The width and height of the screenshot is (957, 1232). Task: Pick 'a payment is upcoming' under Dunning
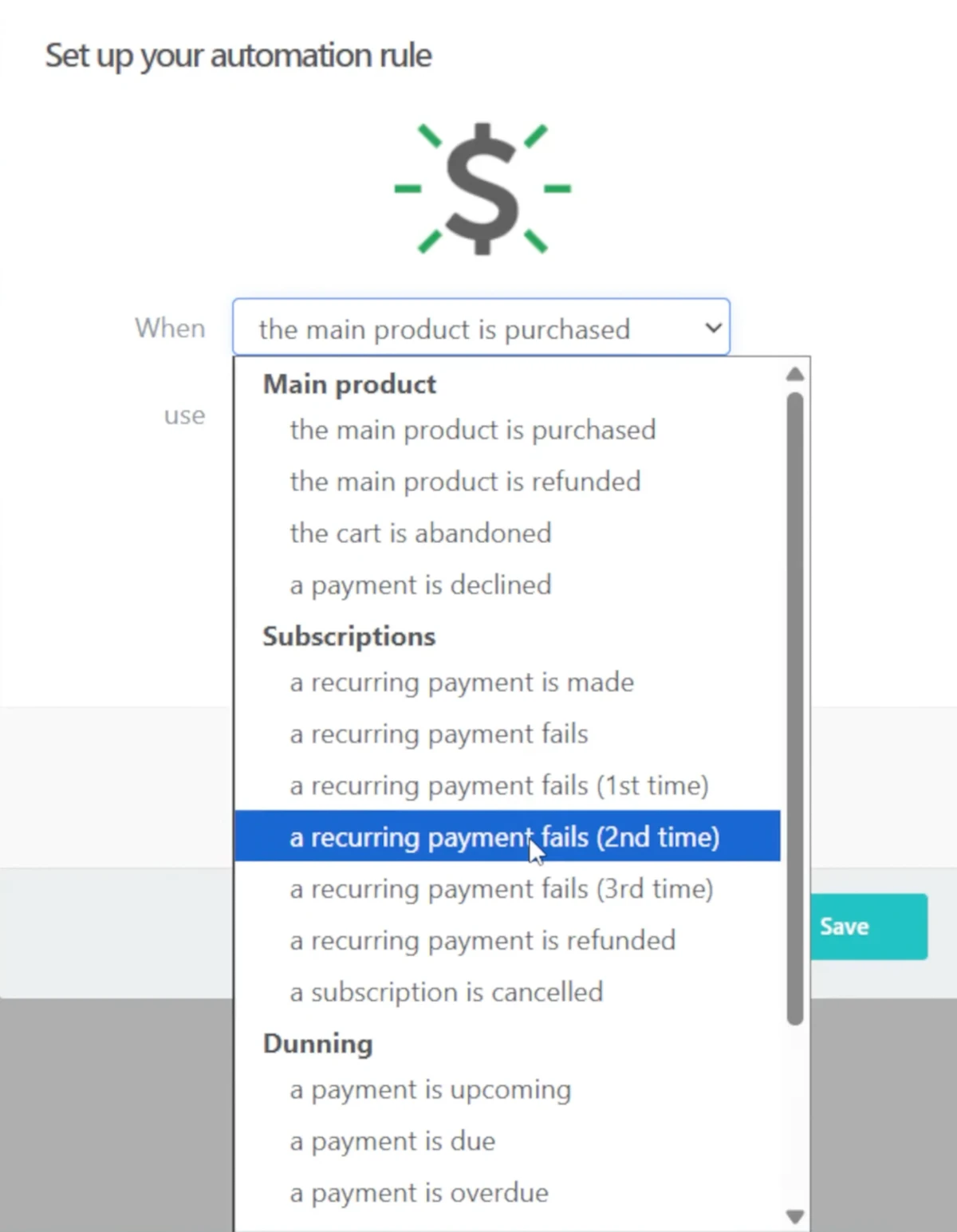(x=431, y=1089)
